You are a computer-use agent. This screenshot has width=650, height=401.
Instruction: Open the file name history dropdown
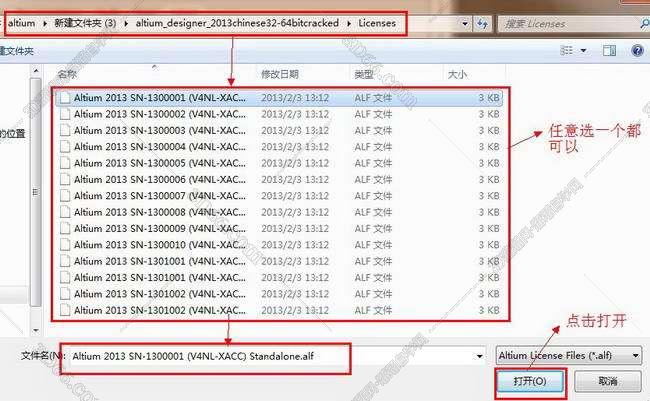pyautogui.click(x=479, y=356)
